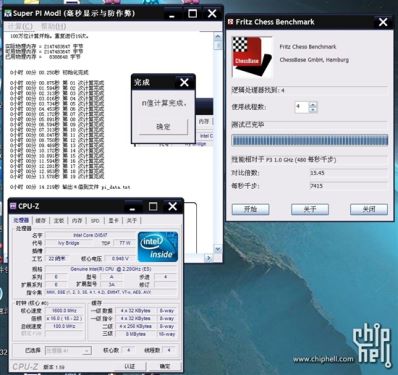Viewport: 398px width, 375px height.
Task: Open the processor selection dropdown in CPU-Z
Action: 68,350
